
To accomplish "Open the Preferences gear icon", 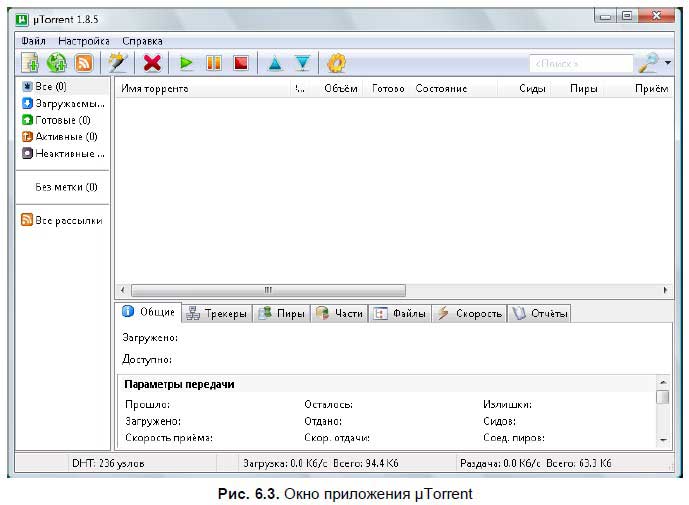I will [x=337, y=63].
